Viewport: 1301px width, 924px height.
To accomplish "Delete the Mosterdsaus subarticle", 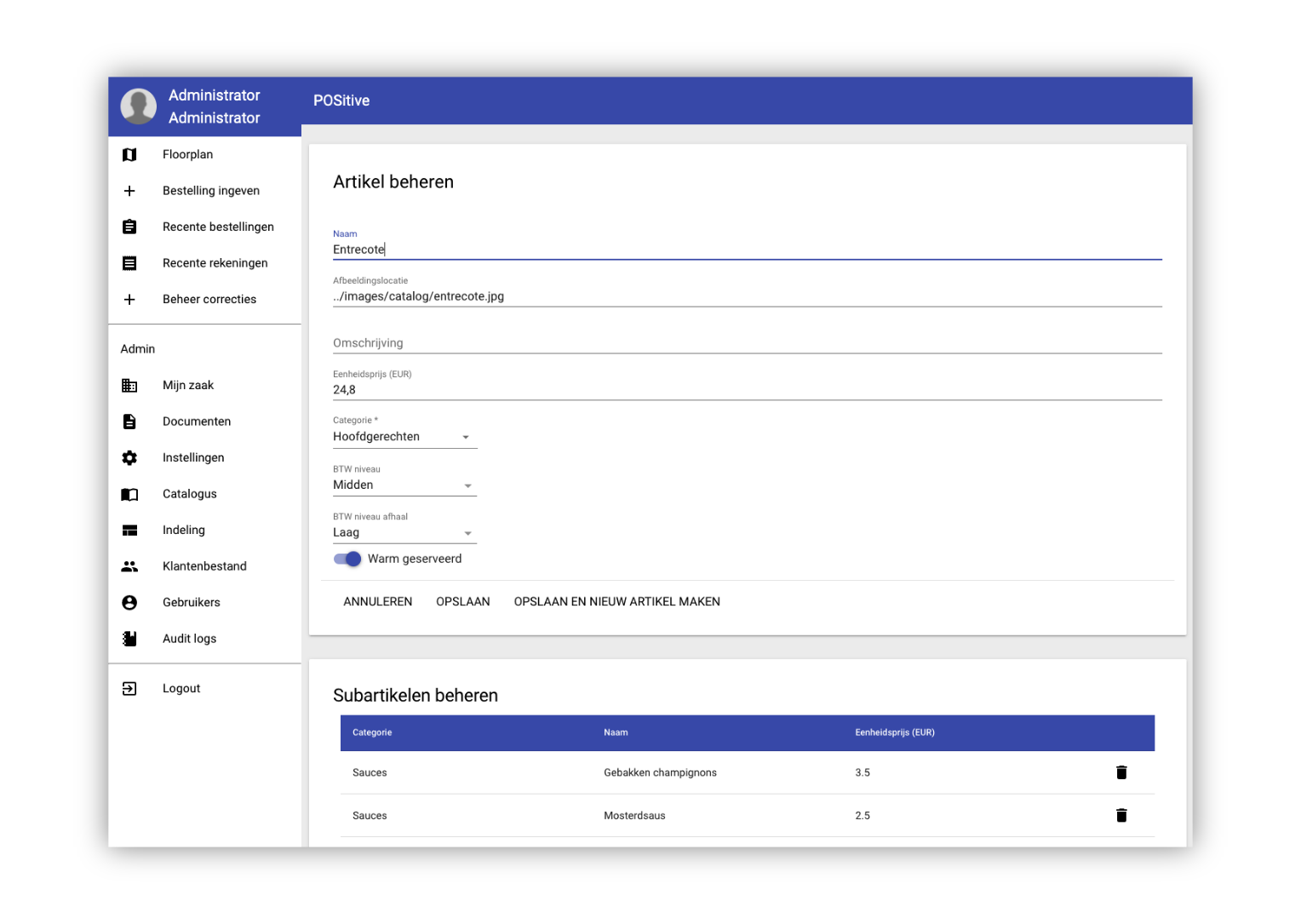I will tap(1121, 816).
